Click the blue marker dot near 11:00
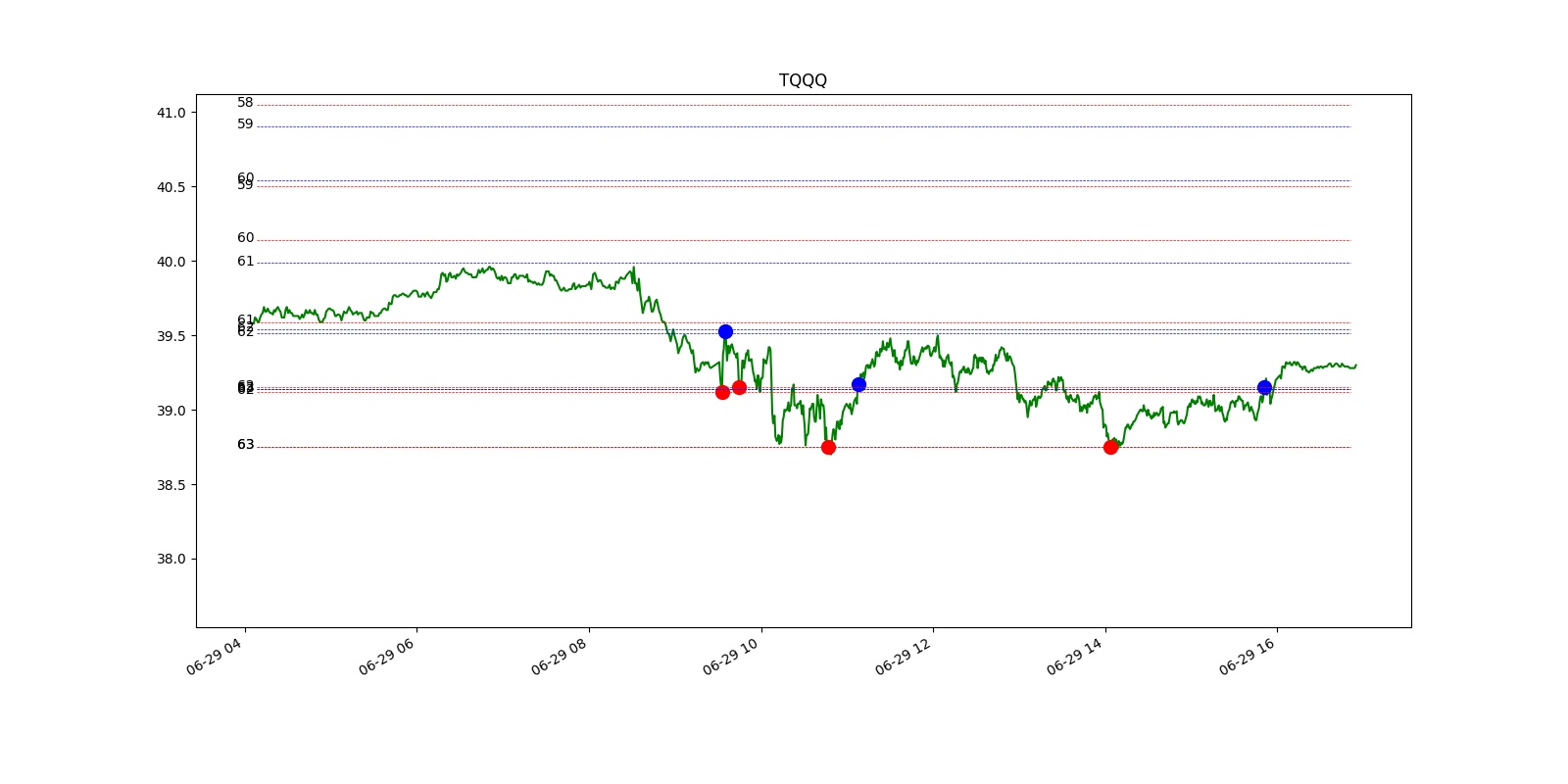Image resolution: width=1568 pixels, height=784 pixels. coord(858,384)
